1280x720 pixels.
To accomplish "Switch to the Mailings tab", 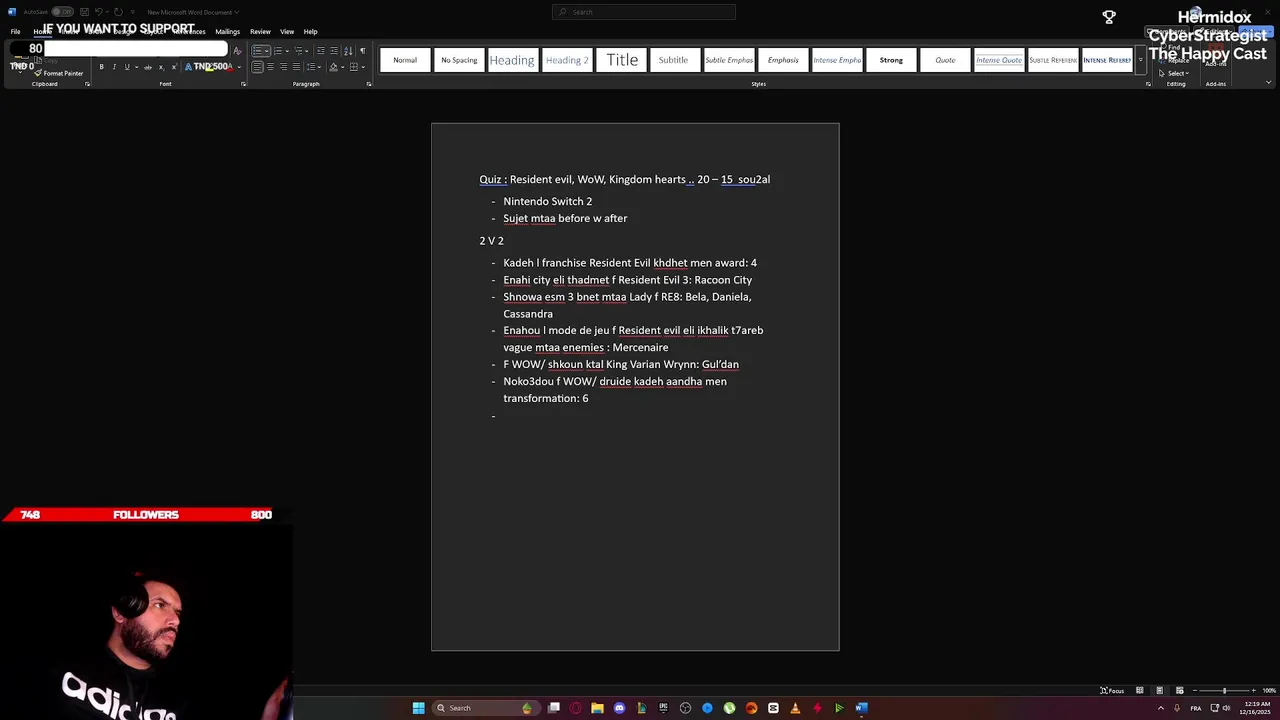I will [x=227, y=31].
